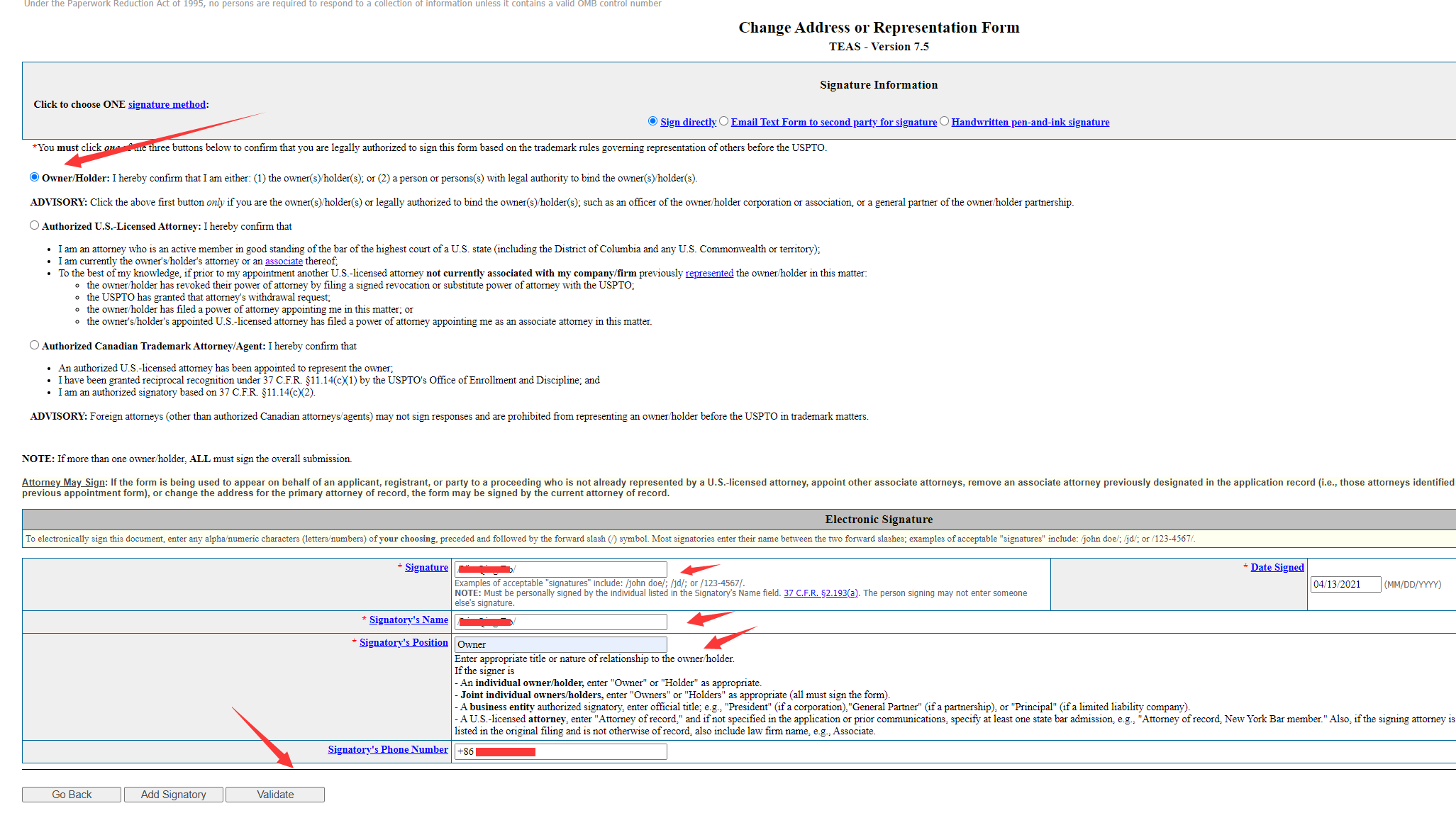Open the Signatory's Name help link
Viewport: 1456px width, 835px height.
click(x=409, y=620)
